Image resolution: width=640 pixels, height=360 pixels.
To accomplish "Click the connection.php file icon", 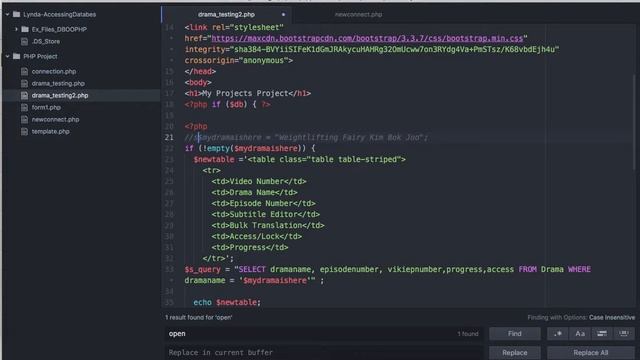I will point(24,71).
